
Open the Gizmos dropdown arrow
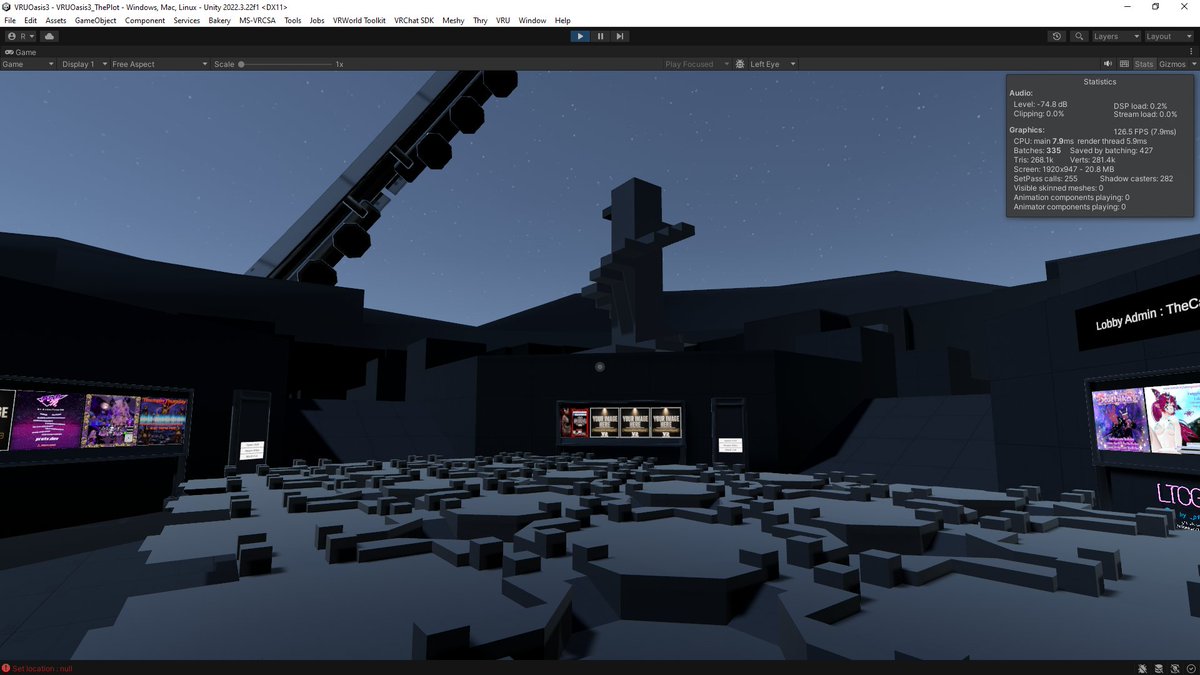1192,64
